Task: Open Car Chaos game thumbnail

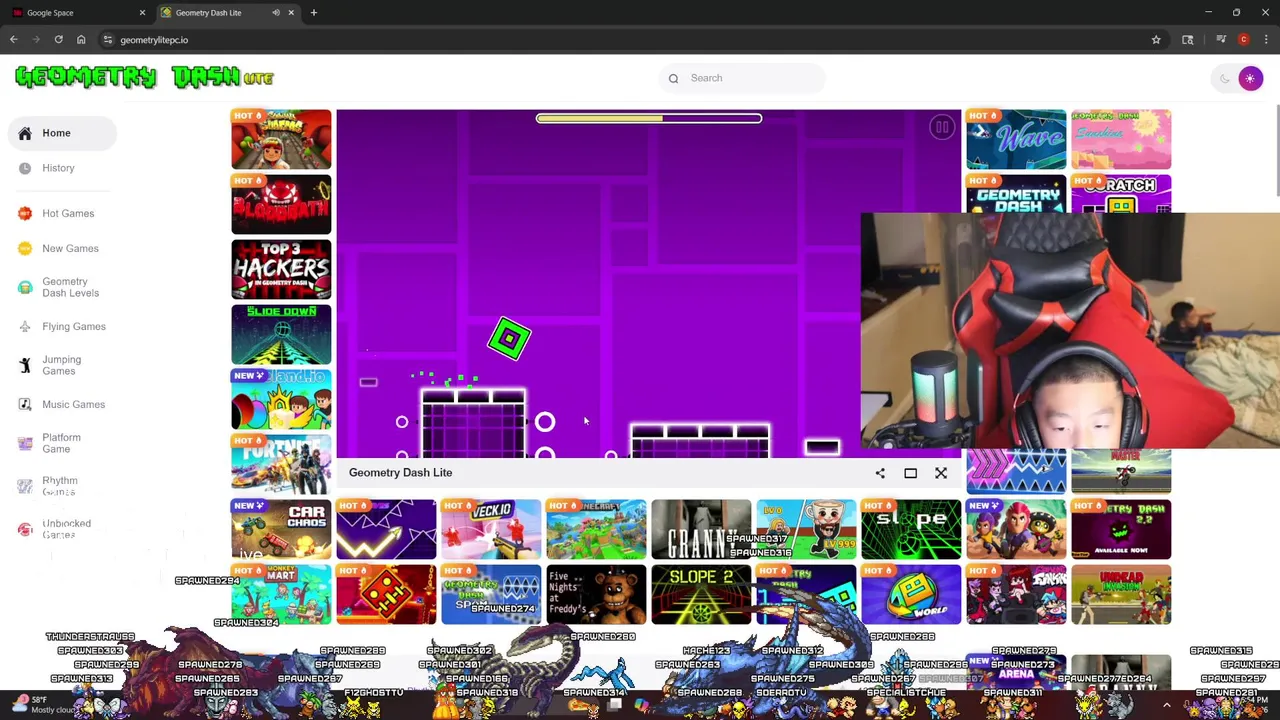Action: (281, 529)
